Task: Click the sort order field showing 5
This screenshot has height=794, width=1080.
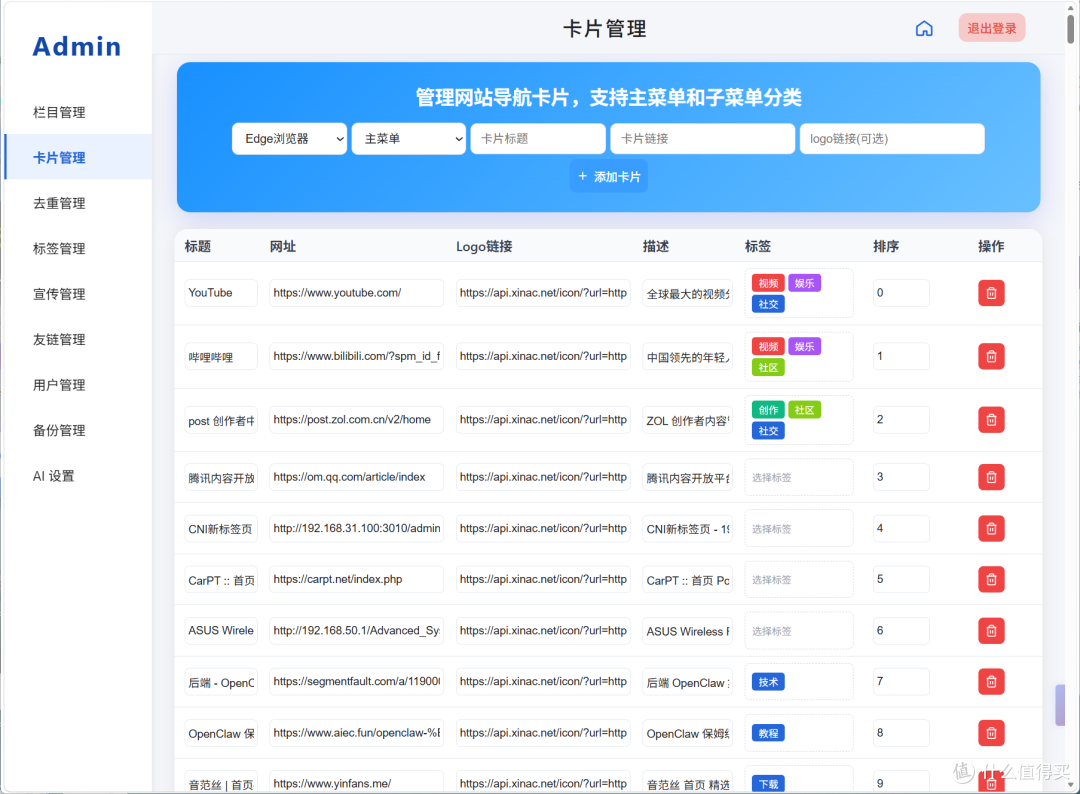Action: (x=902, y=579)
